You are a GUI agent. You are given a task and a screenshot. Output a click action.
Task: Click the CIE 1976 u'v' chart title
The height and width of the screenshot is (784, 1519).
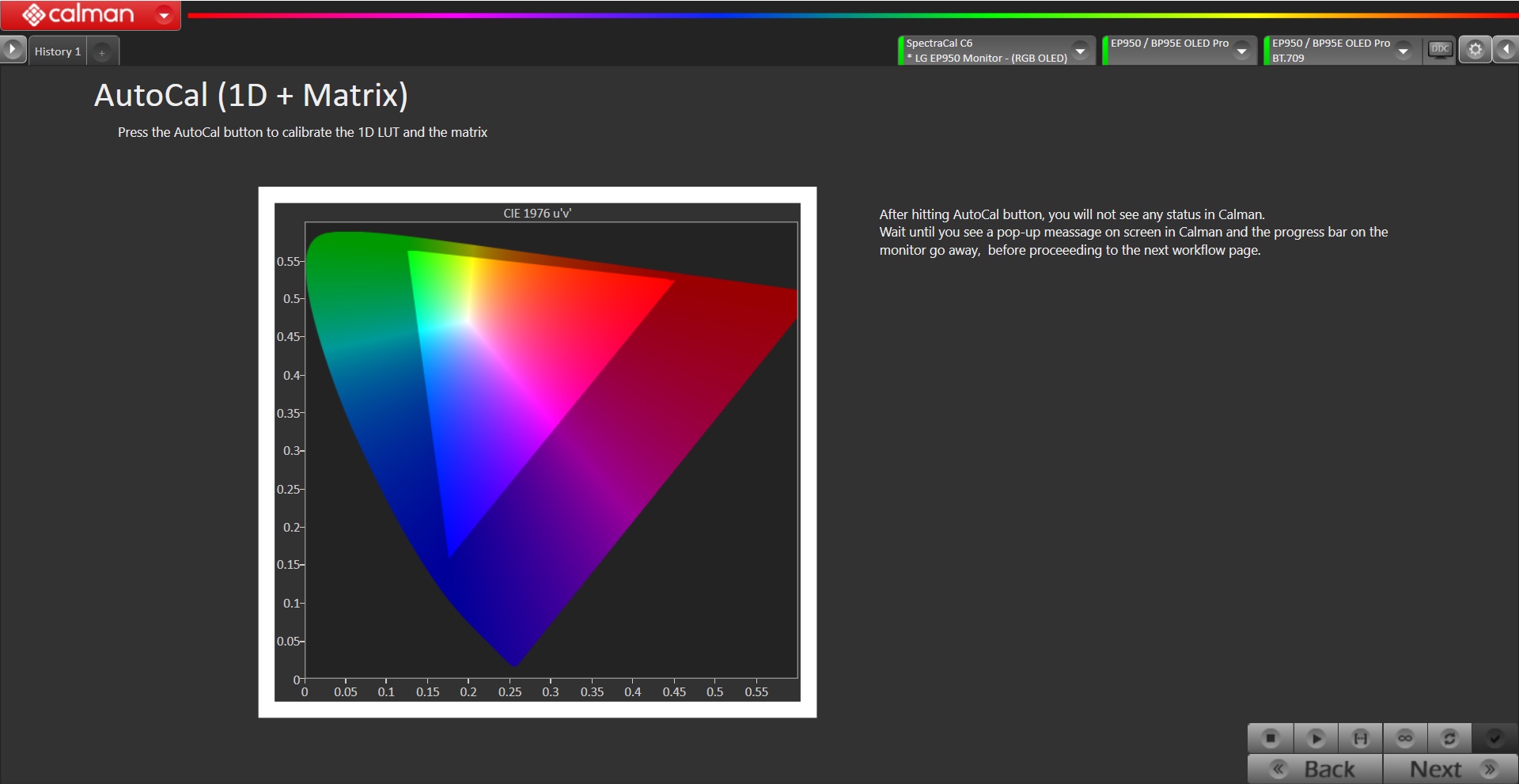tap(537, 214)
